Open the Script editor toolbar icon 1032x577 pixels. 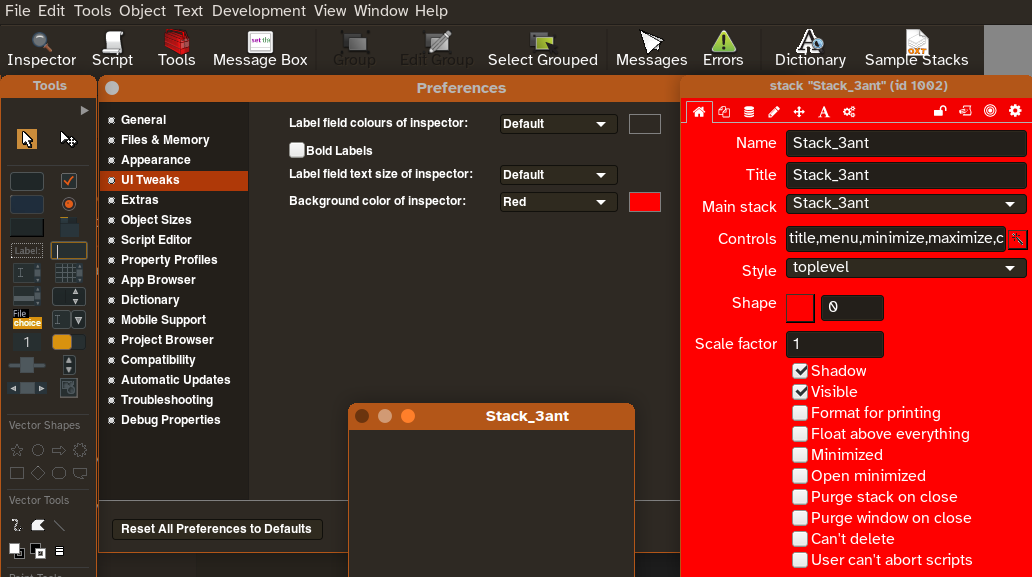pyautogui.click(x=113, y=50)
